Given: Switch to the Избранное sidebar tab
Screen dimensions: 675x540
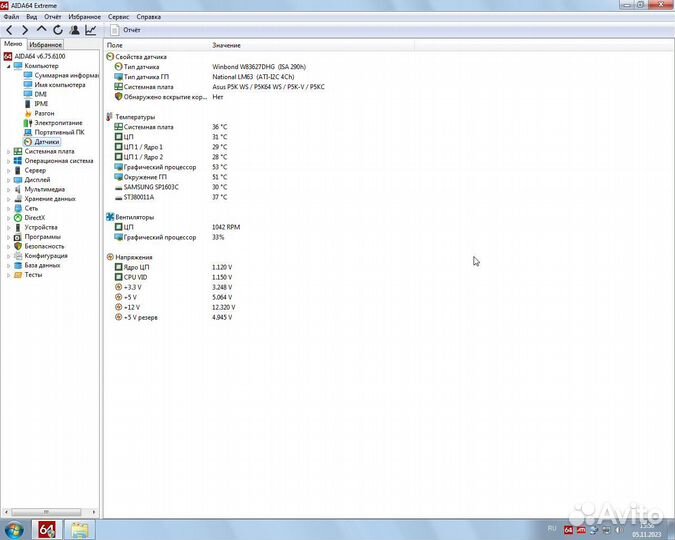Looking at the screenshot, I should coord(46,44).
